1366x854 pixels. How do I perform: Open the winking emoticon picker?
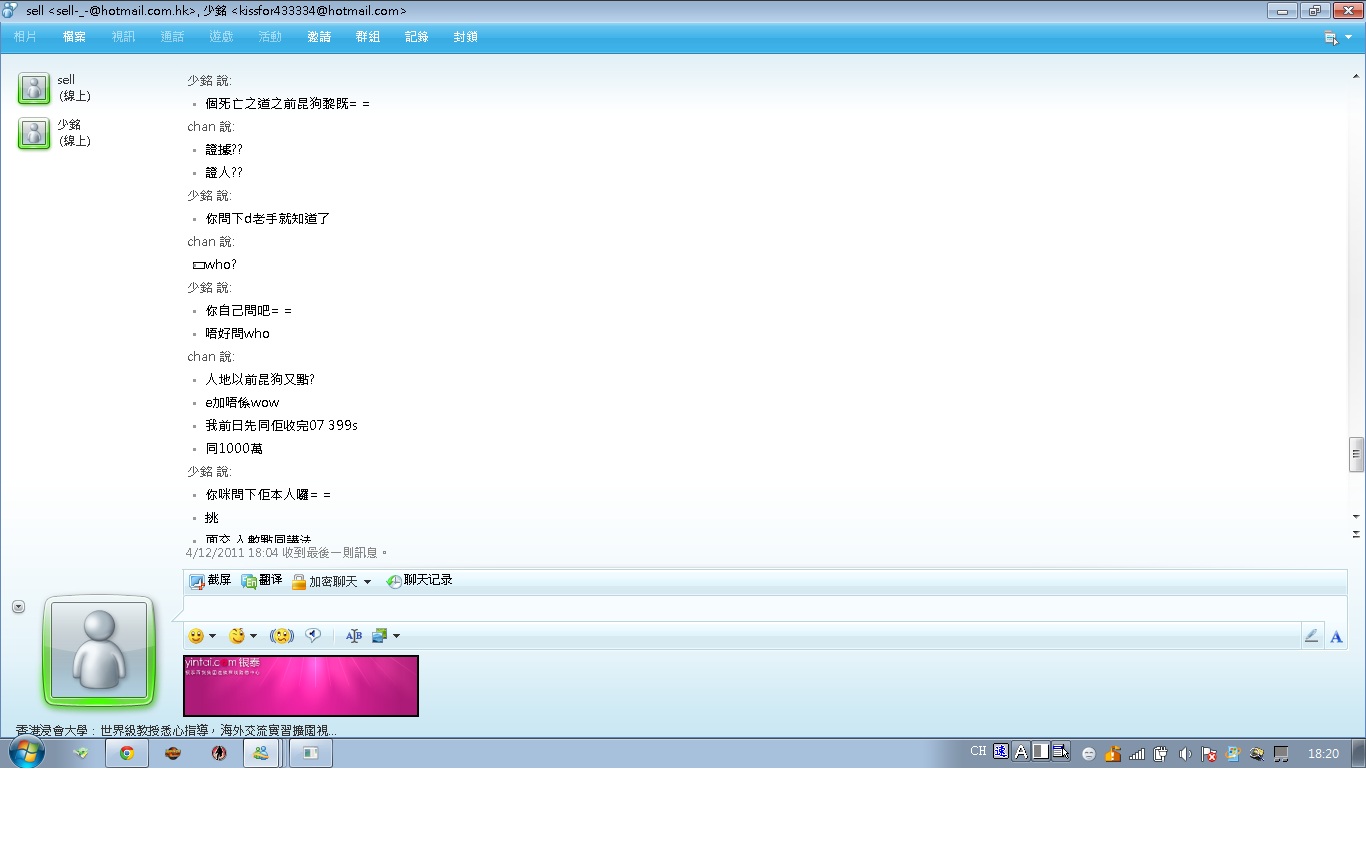point(237,636)
